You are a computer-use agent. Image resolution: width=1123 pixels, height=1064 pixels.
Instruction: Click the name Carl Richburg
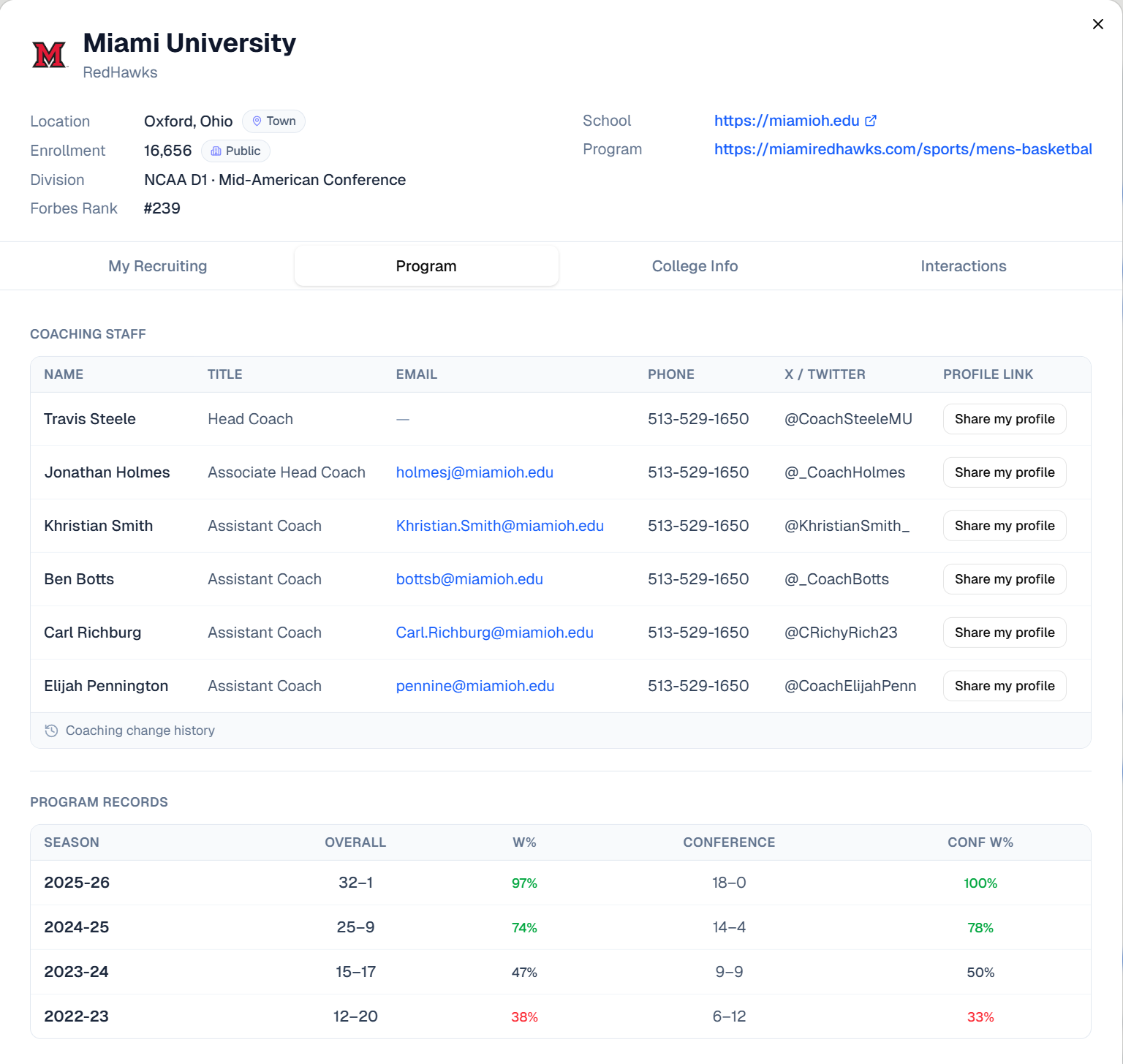pos(93,633)
